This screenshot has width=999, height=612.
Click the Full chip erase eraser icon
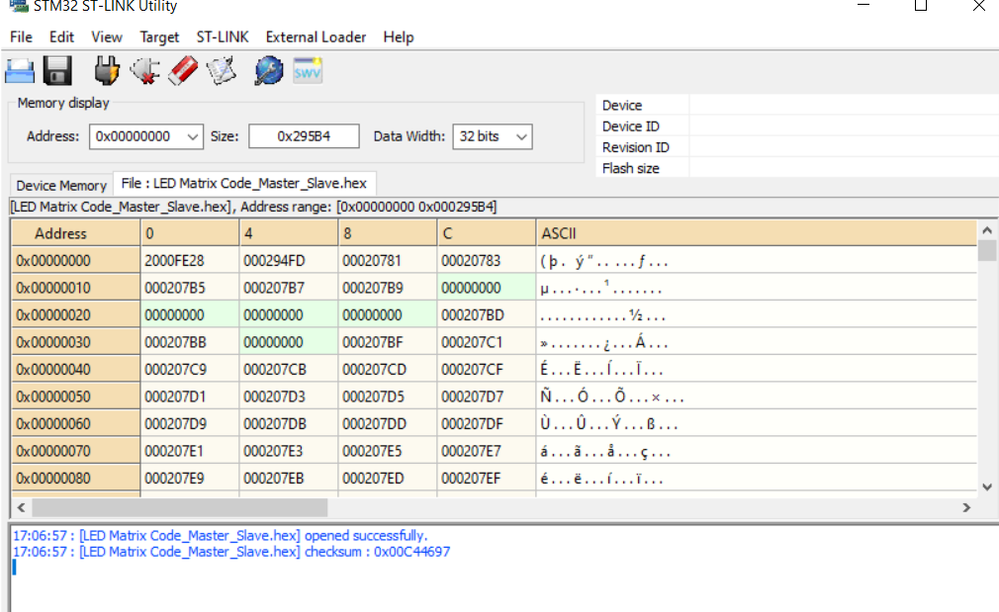coord(185,71)
